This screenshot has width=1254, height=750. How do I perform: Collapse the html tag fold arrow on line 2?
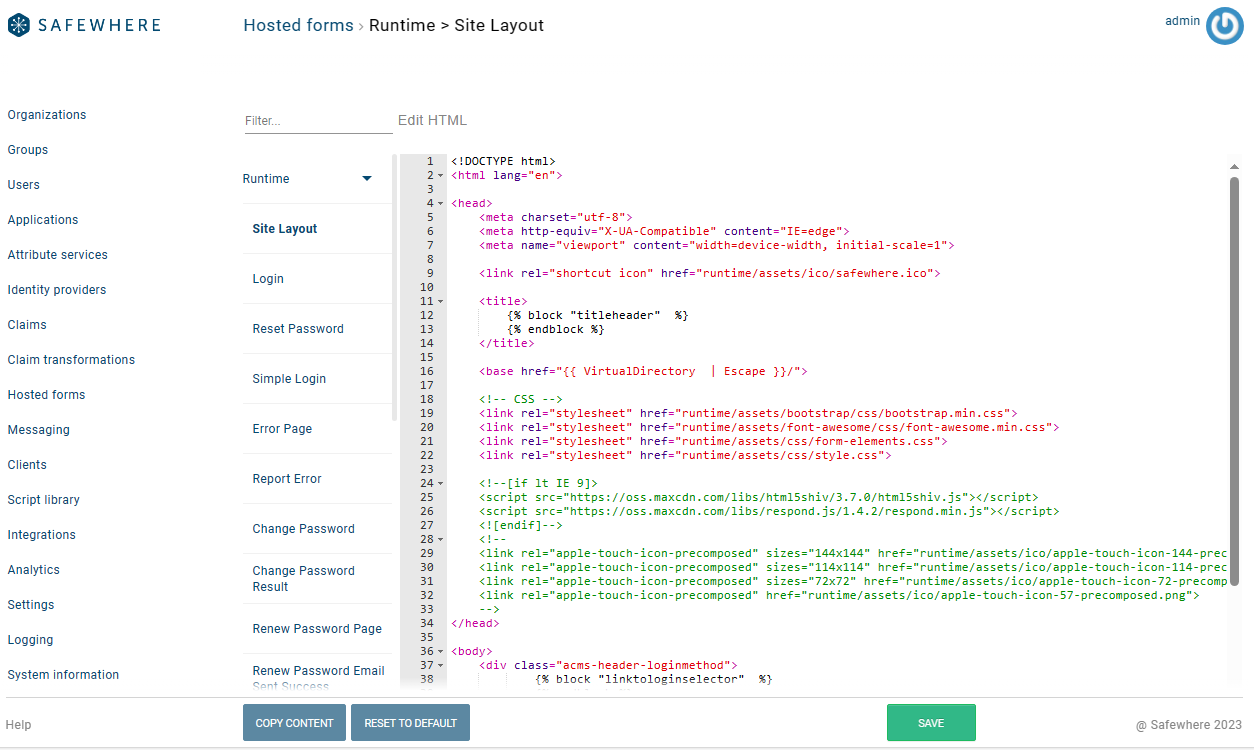coord(441,175)
